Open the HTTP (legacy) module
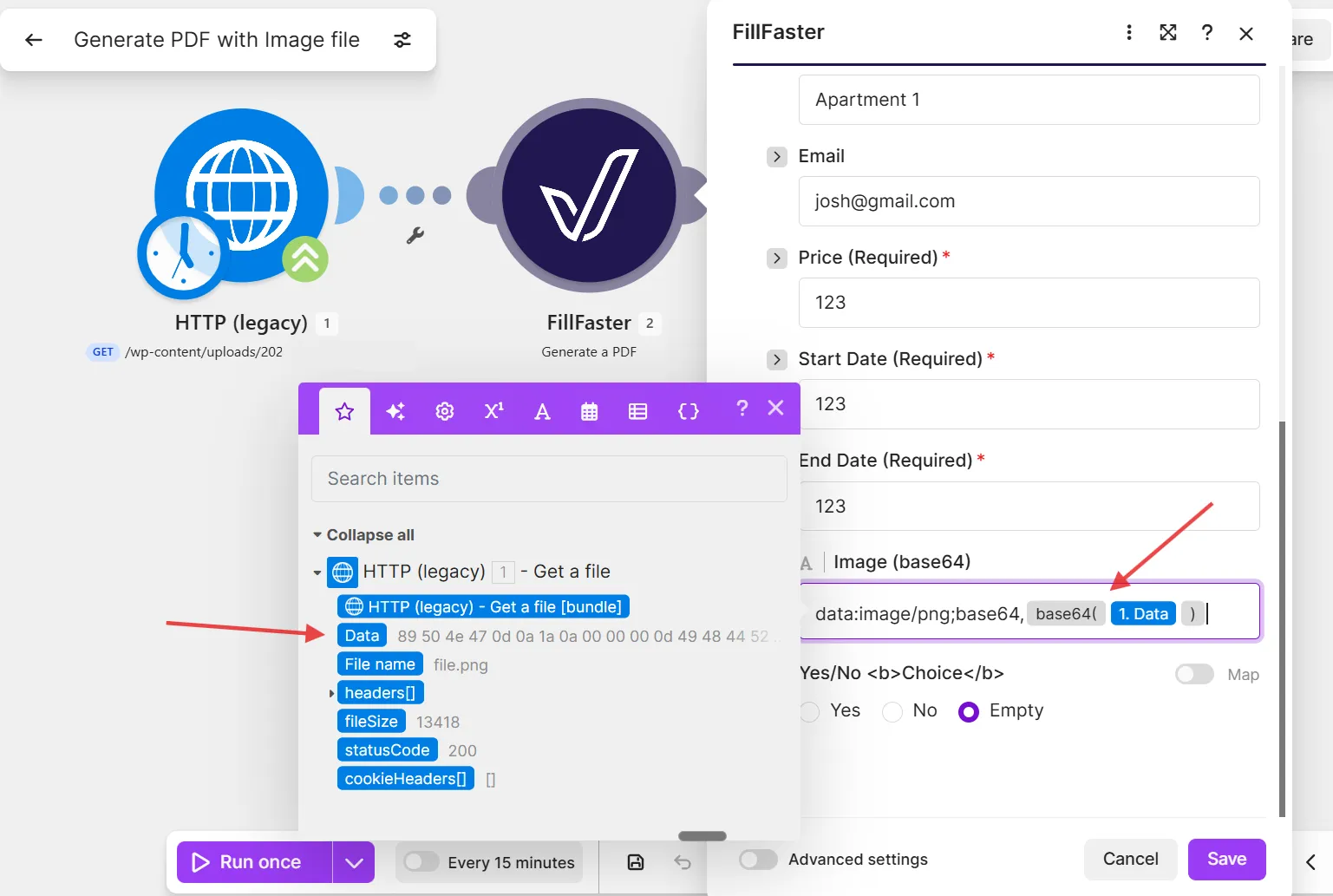The width and height of the screenshot is (1333, 896). [242, 197]
